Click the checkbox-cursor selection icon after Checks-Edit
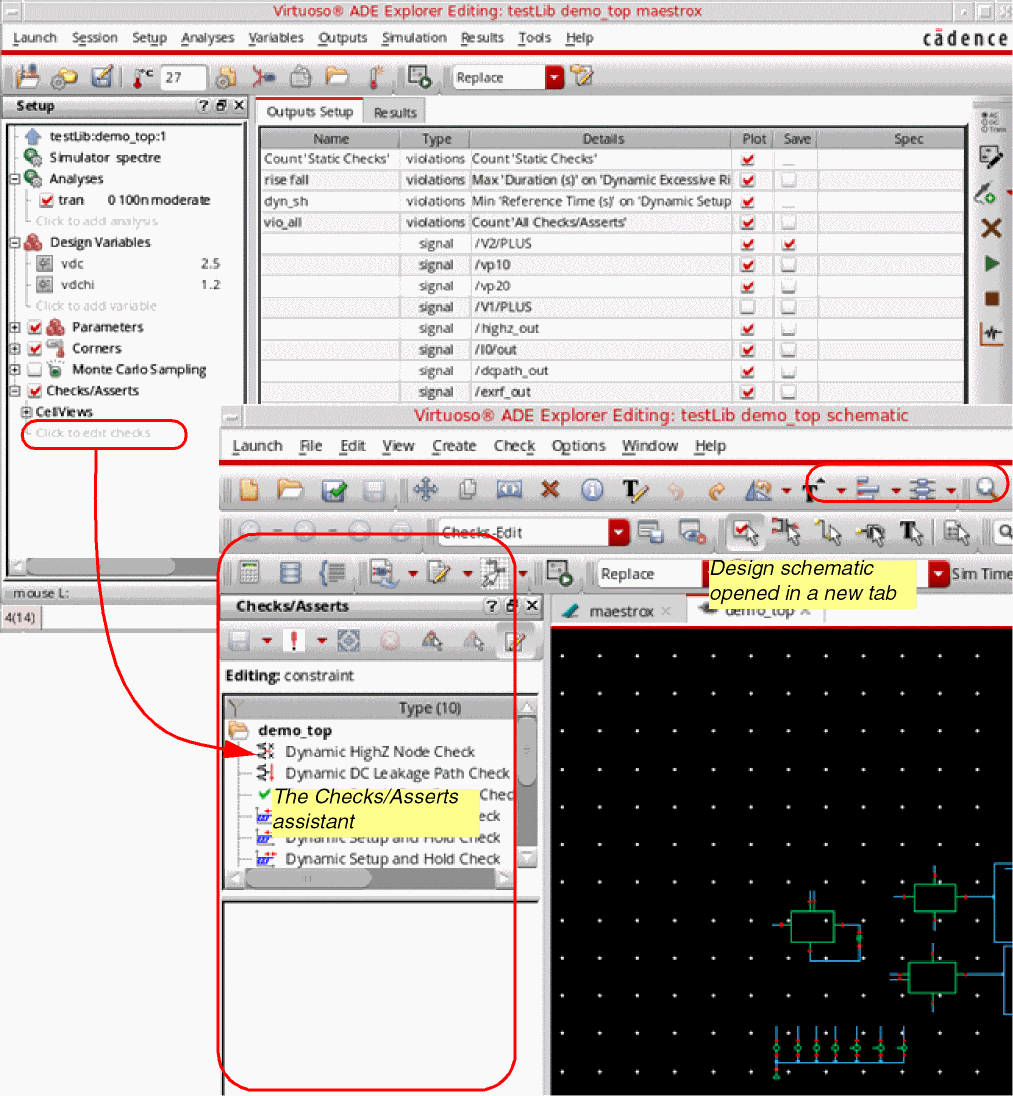 click(x=745, y=532)
